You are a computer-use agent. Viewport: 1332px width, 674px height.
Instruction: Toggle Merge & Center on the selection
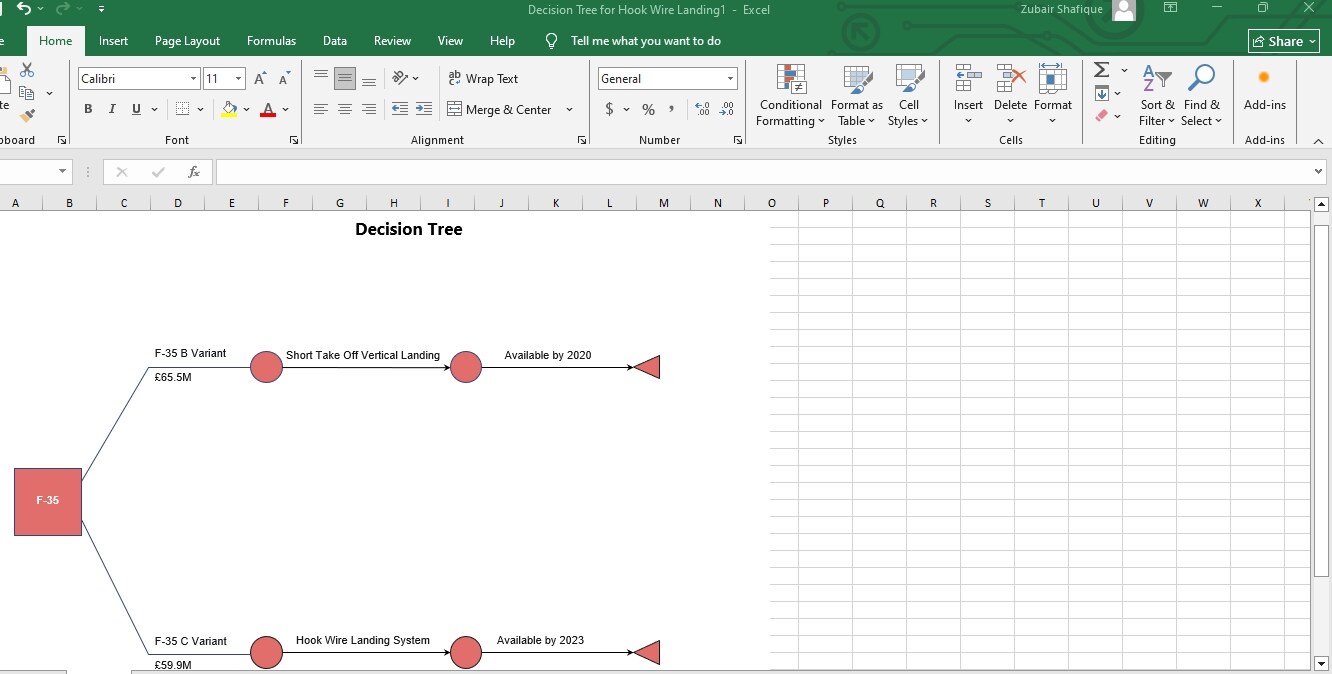click(x=505, y=110)
